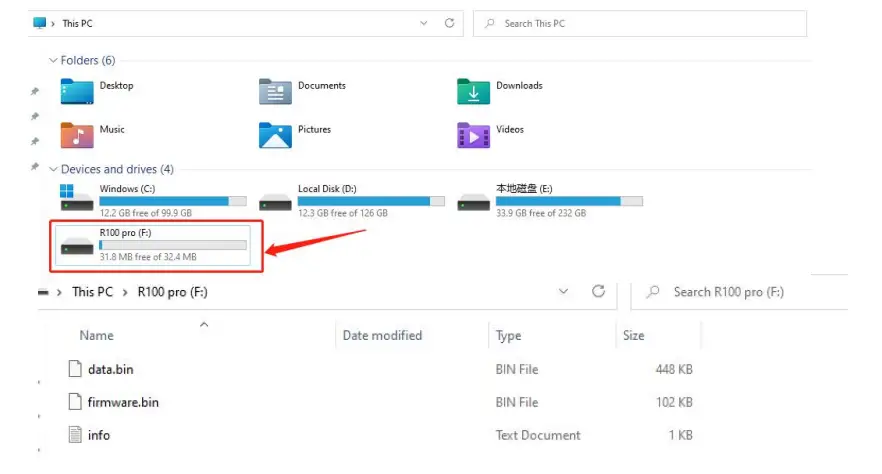Click the Music folder label
Image resolution: width=882 pixels, height=474 pixels.
[112, 129]
